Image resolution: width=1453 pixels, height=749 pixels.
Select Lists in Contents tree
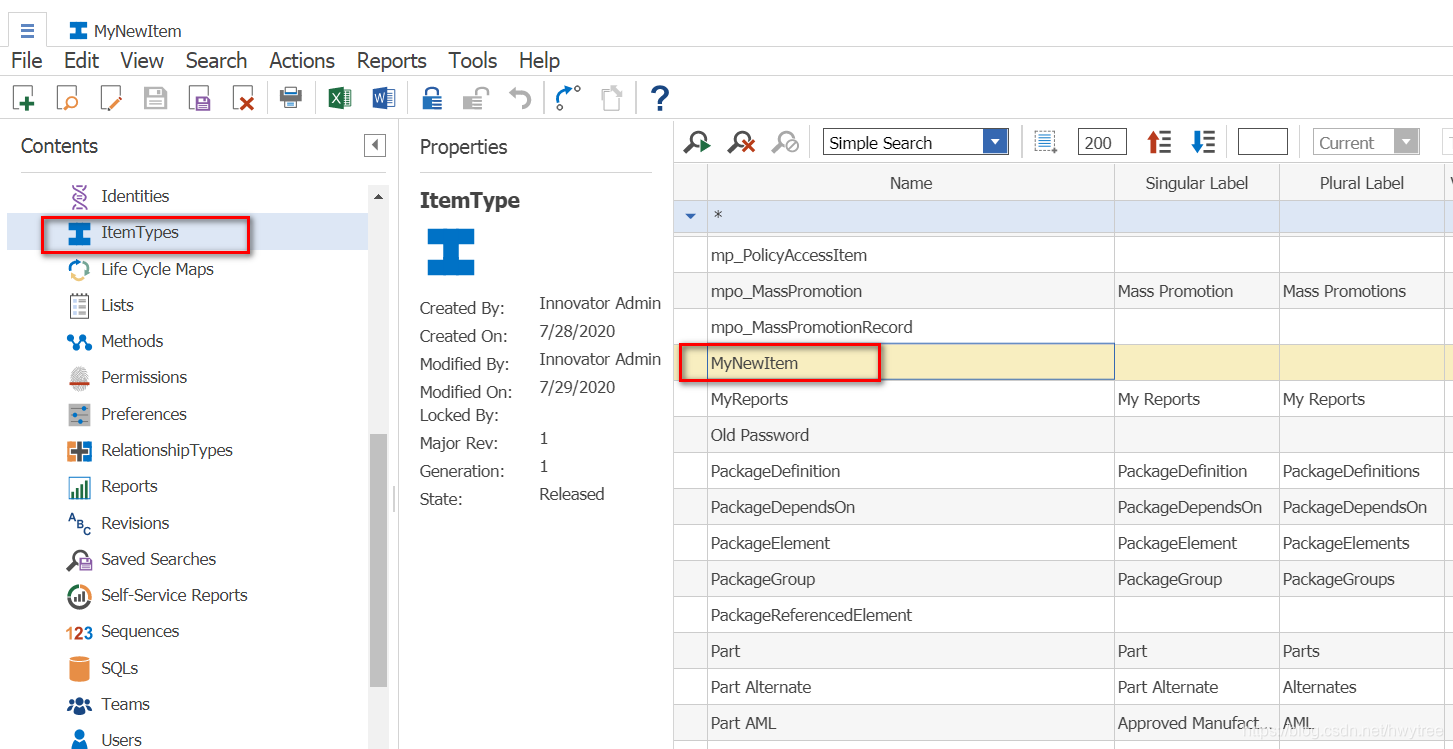(x=117, y=305)
